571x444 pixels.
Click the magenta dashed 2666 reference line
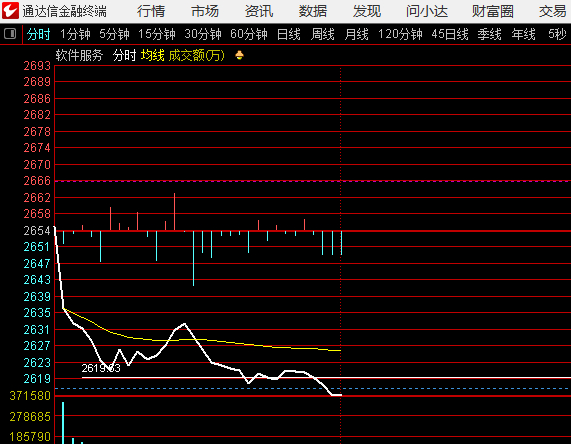click(x=312, y=181)
